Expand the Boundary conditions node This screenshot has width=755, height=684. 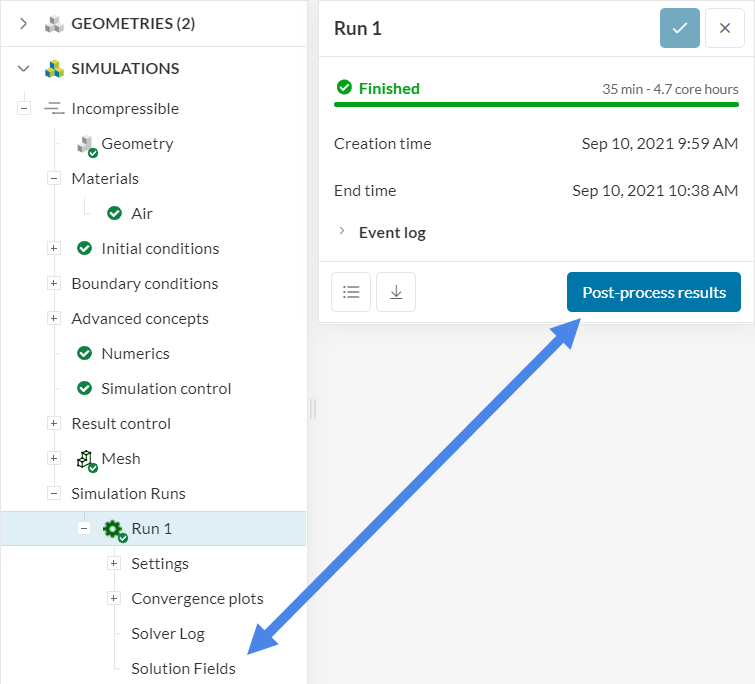[x=54, y=284]
